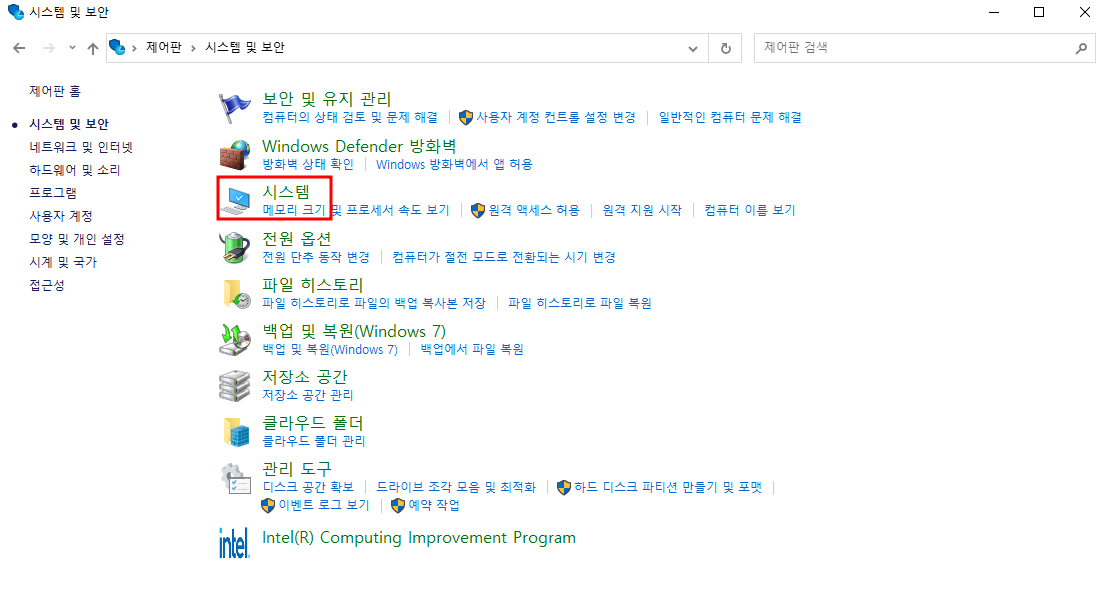Viewport: 1102px width, 595px height.
Task: Select 네트워크 및 인터넷 in sidebar
Action: click(x=81, y=147)
